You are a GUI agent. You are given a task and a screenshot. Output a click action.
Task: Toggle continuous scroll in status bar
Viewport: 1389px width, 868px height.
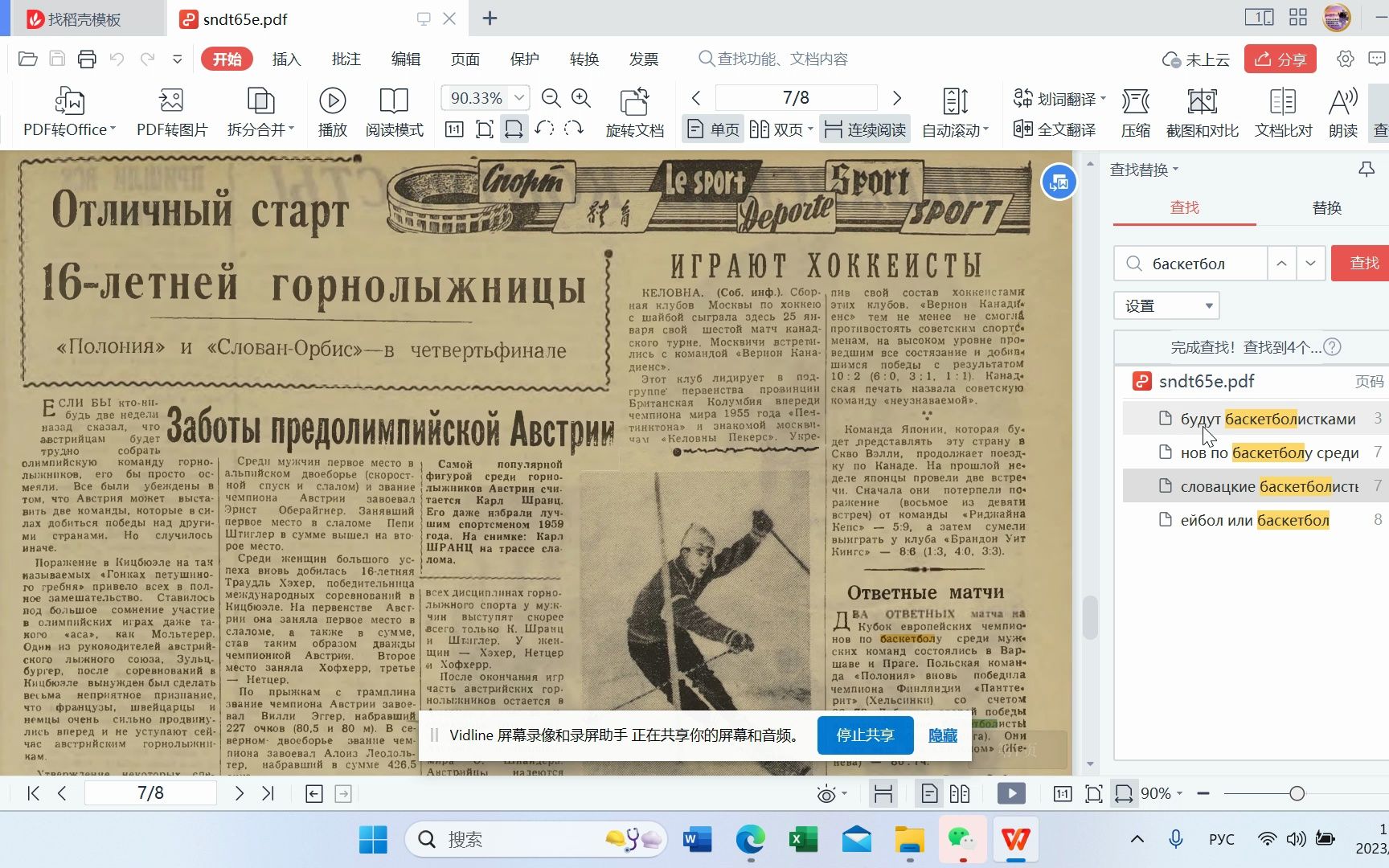point(883,794)
